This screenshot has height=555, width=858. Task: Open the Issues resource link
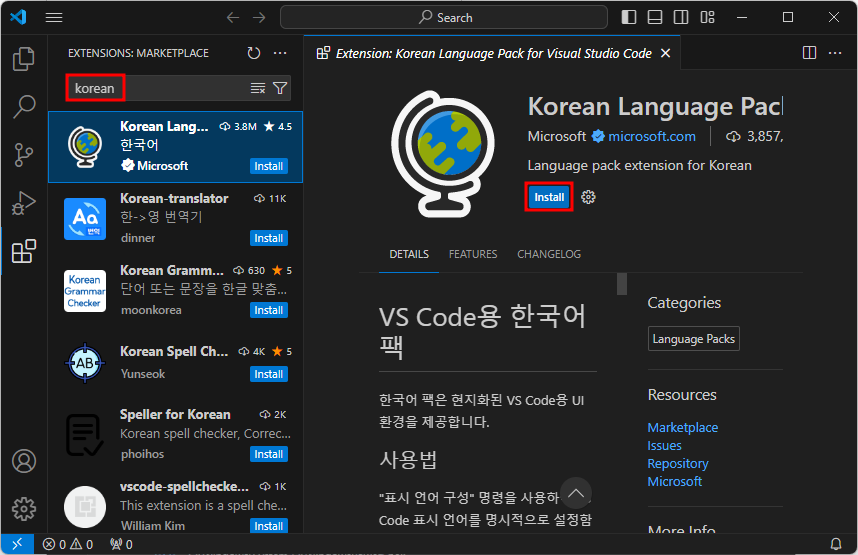coord(664,446)
